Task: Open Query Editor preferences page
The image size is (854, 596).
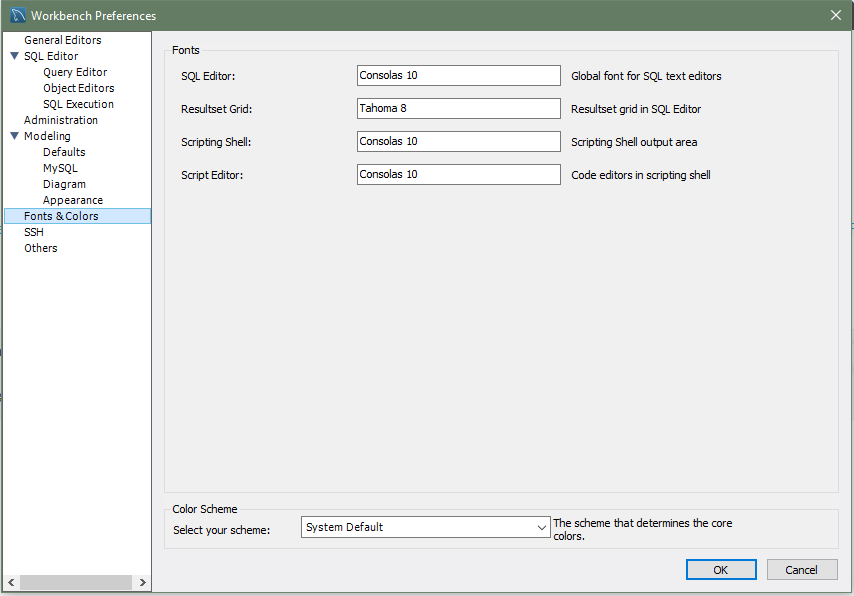Action: point(75,72)
